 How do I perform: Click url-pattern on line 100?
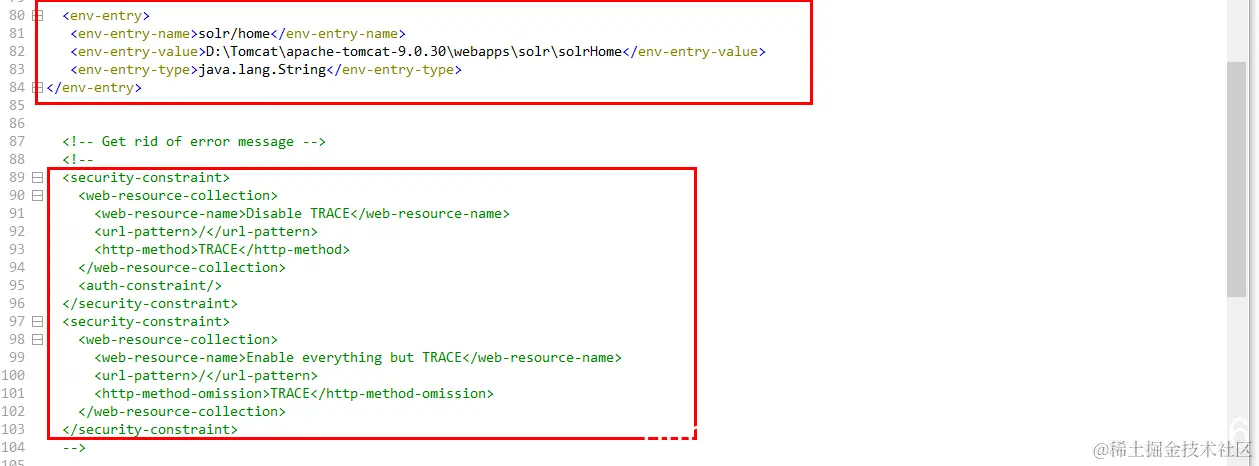click(206, 376)
